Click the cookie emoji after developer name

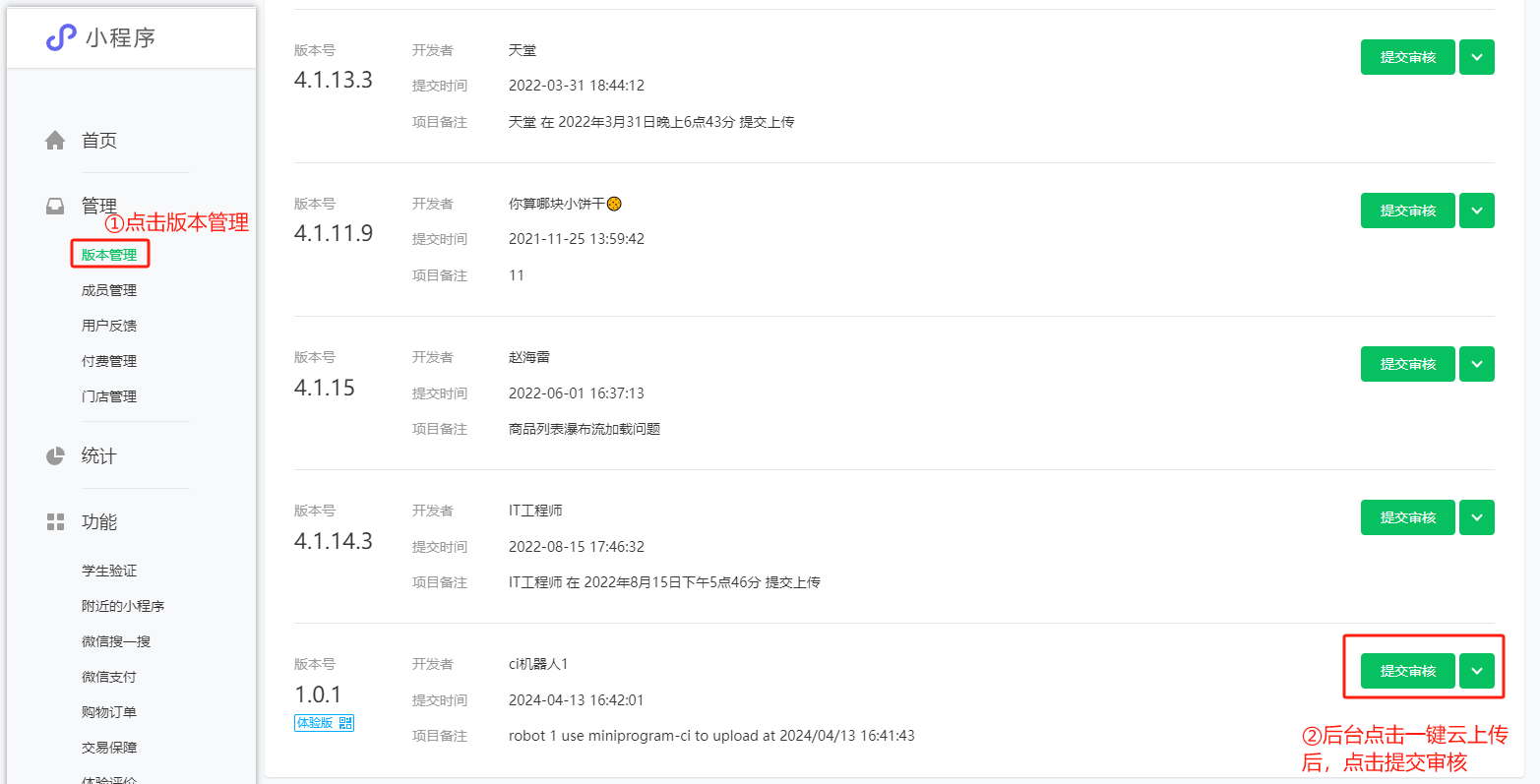[614, 204]
